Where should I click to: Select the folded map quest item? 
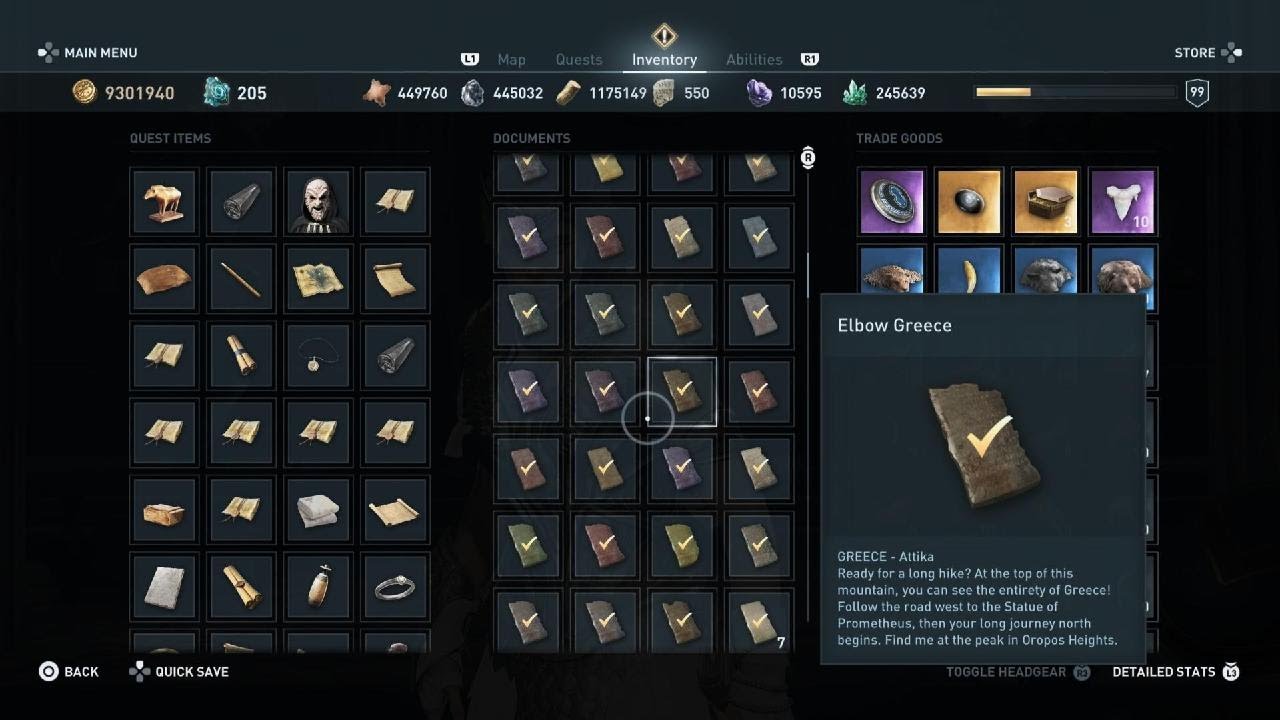pyautogui.click(x=319, y=278)
